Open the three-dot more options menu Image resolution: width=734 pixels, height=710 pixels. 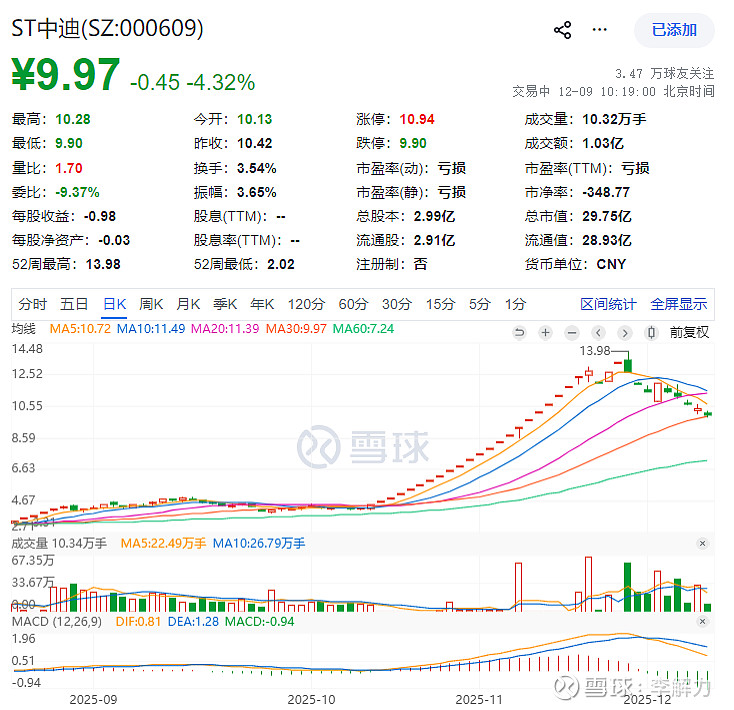[599, 30]
